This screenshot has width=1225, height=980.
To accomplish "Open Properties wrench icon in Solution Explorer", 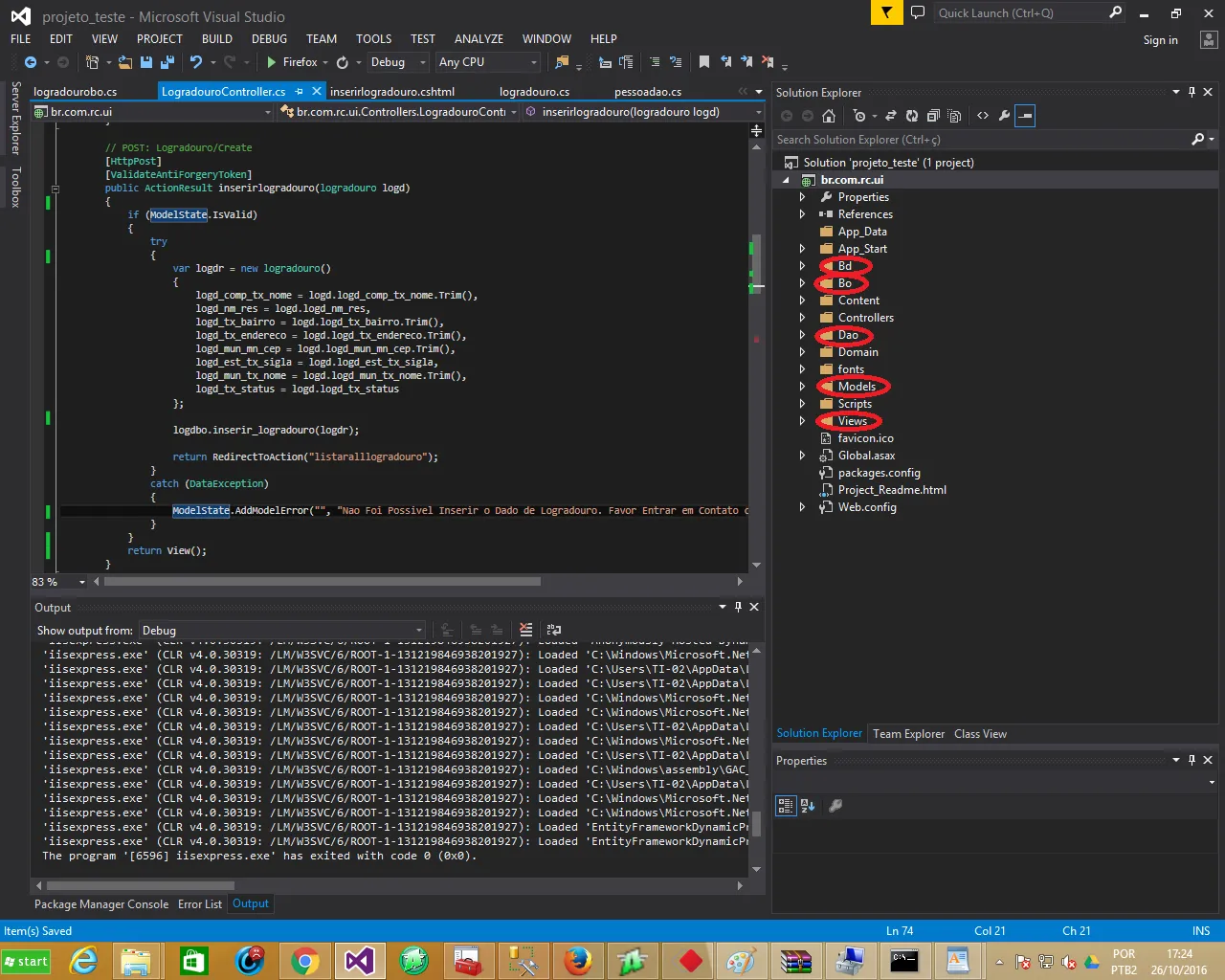I will pyautogui.click(x=1004, y=116).
